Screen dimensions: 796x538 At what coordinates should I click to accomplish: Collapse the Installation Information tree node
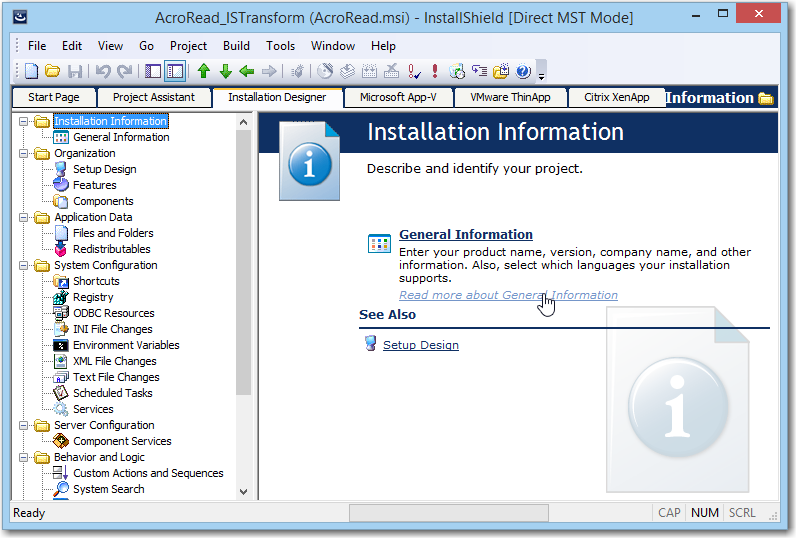point(24,121)
